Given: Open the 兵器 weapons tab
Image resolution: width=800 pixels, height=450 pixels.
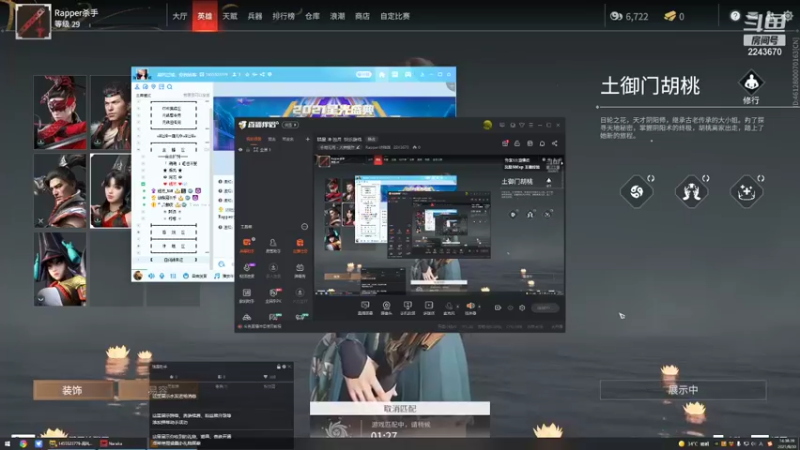Looking at the screenshot, I should click(255, 16).
